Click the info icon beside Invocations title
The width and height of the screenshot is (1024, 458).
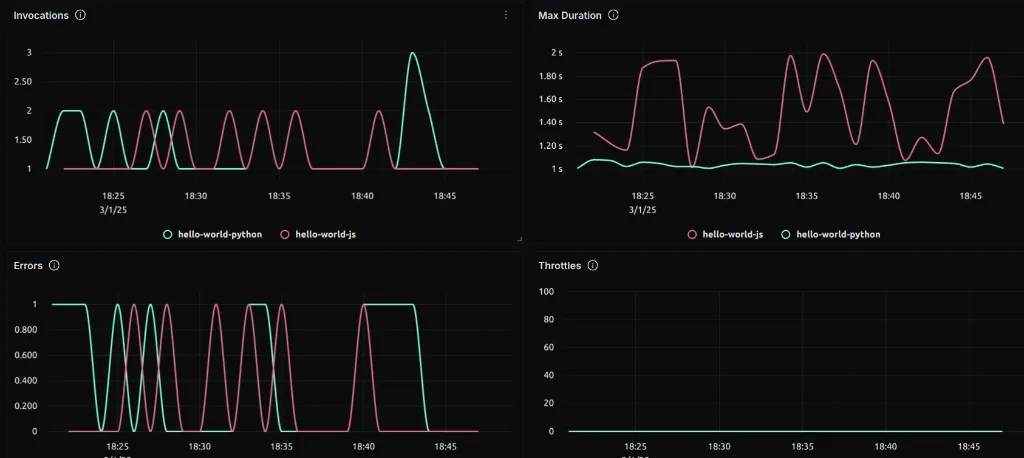pyautogui.click(x=80, y=15)
